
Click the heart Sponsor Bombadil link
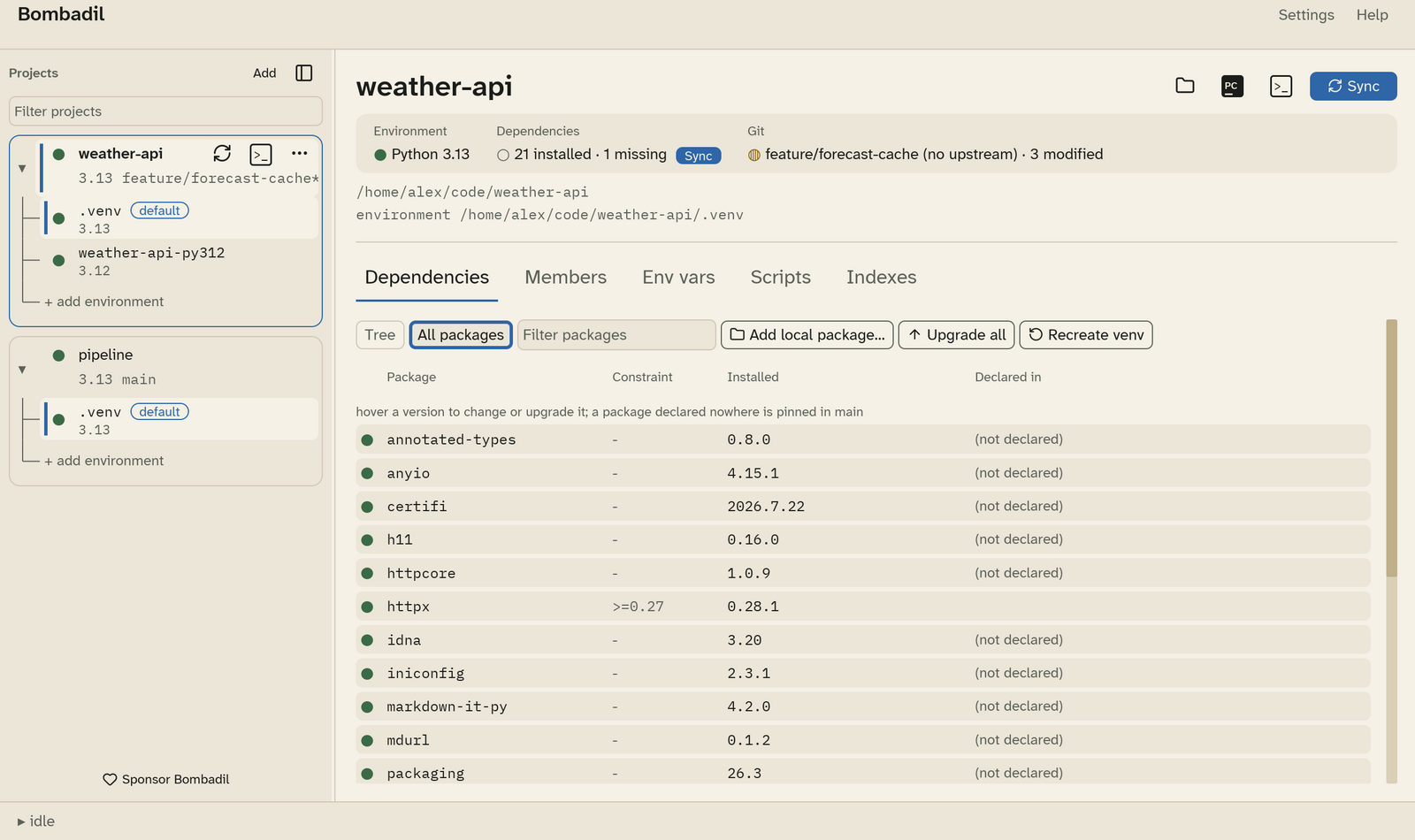pos(166,779)
